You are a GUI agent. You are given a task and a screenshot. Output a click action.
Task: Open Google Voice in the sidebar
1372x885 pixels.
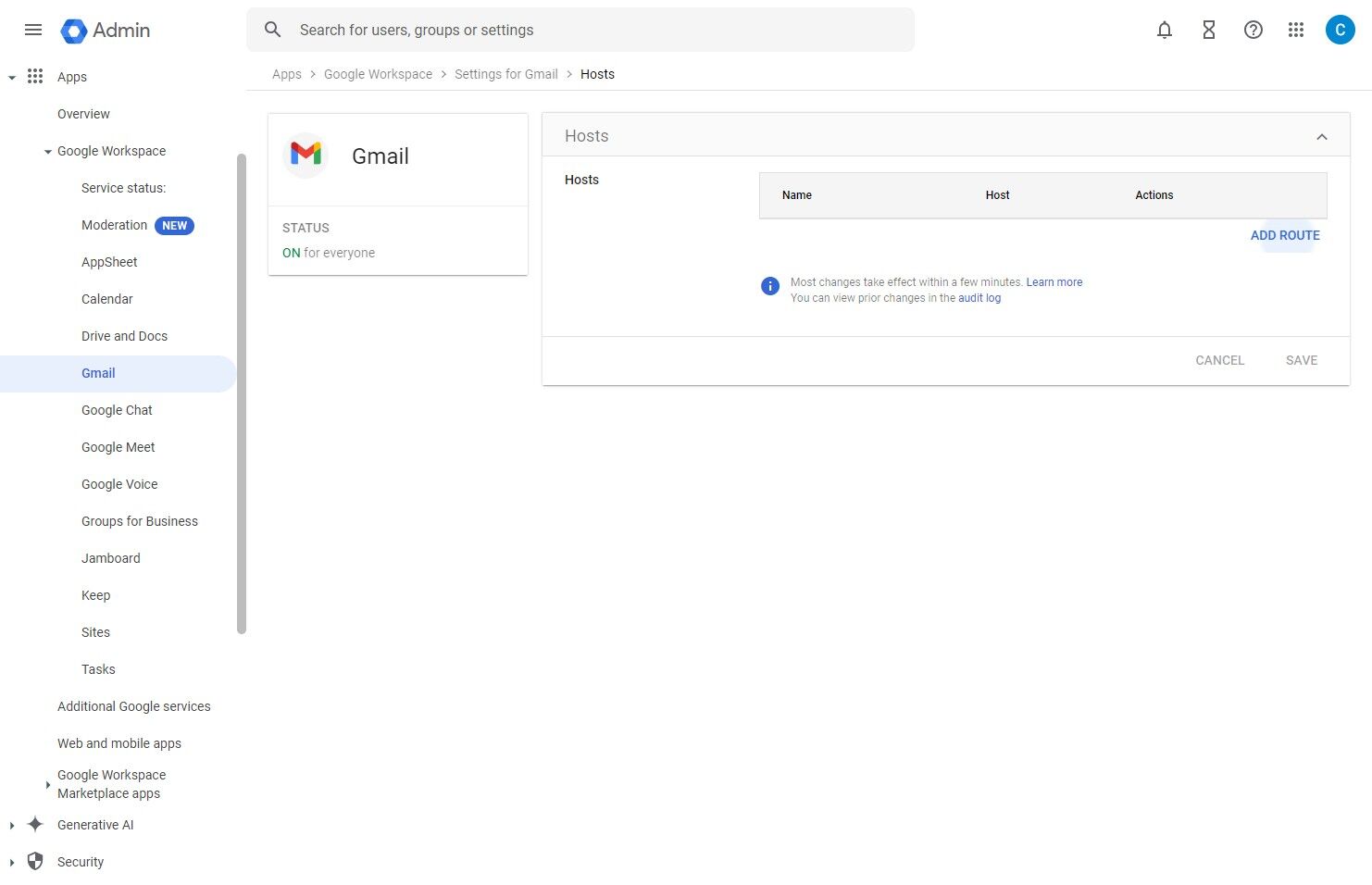point(119,484)
